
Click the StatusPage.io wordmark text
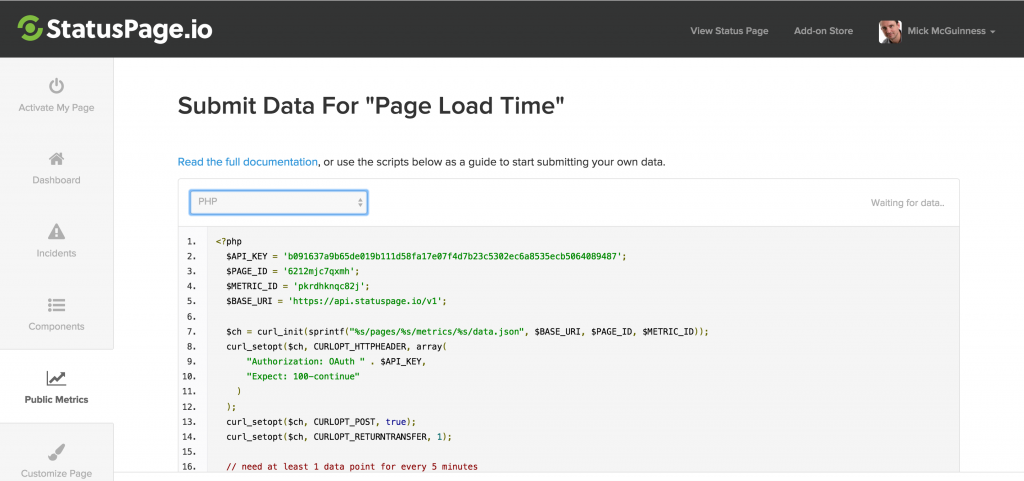[x=129, y=29]
